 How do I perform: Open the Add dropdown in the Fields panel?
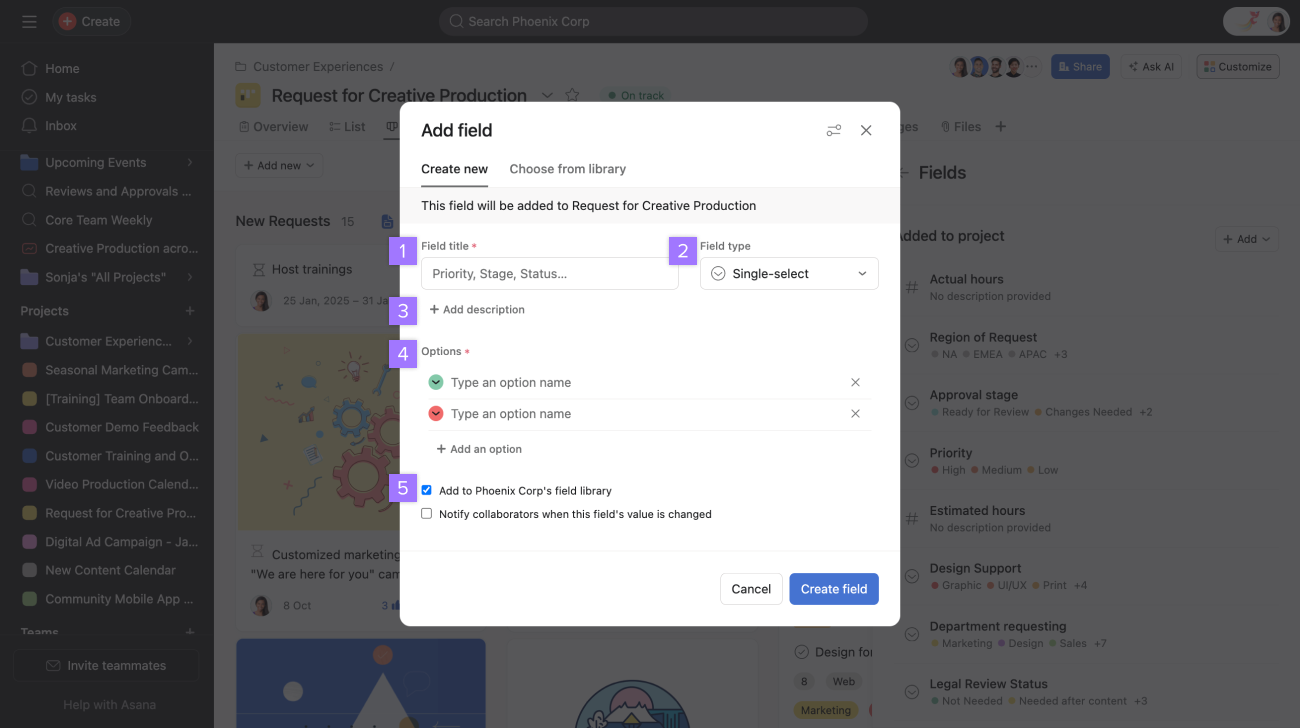tap(1246, 239)
